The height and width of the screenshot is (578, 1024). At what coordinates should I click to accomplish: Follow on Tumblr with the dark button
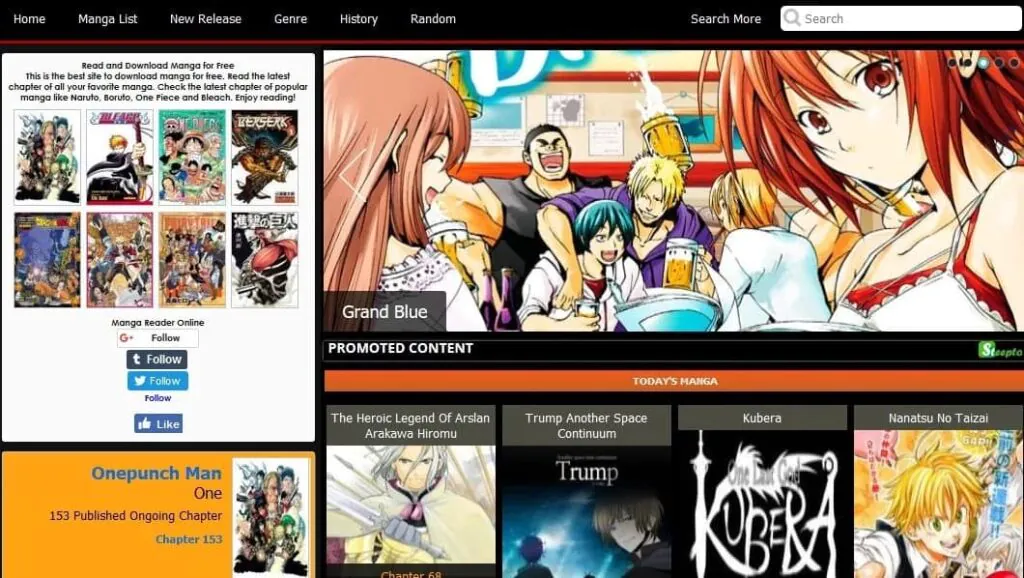[157, 359]
